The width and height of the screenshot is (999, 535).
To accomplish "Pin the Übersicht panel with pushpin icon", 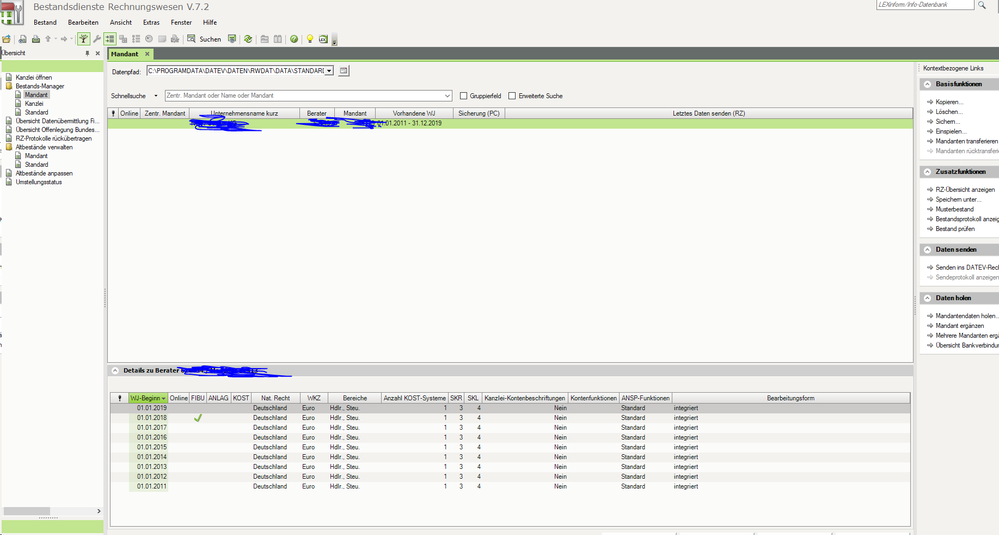I will click(x=87, y=54).
